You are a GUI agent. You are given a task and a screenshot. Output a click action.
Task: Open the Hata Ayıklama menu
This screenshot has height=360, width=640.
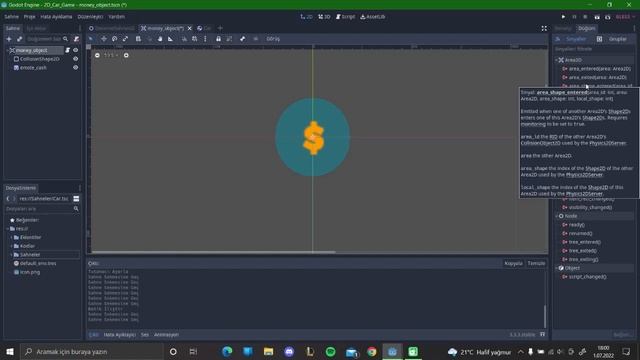[56, 17]
